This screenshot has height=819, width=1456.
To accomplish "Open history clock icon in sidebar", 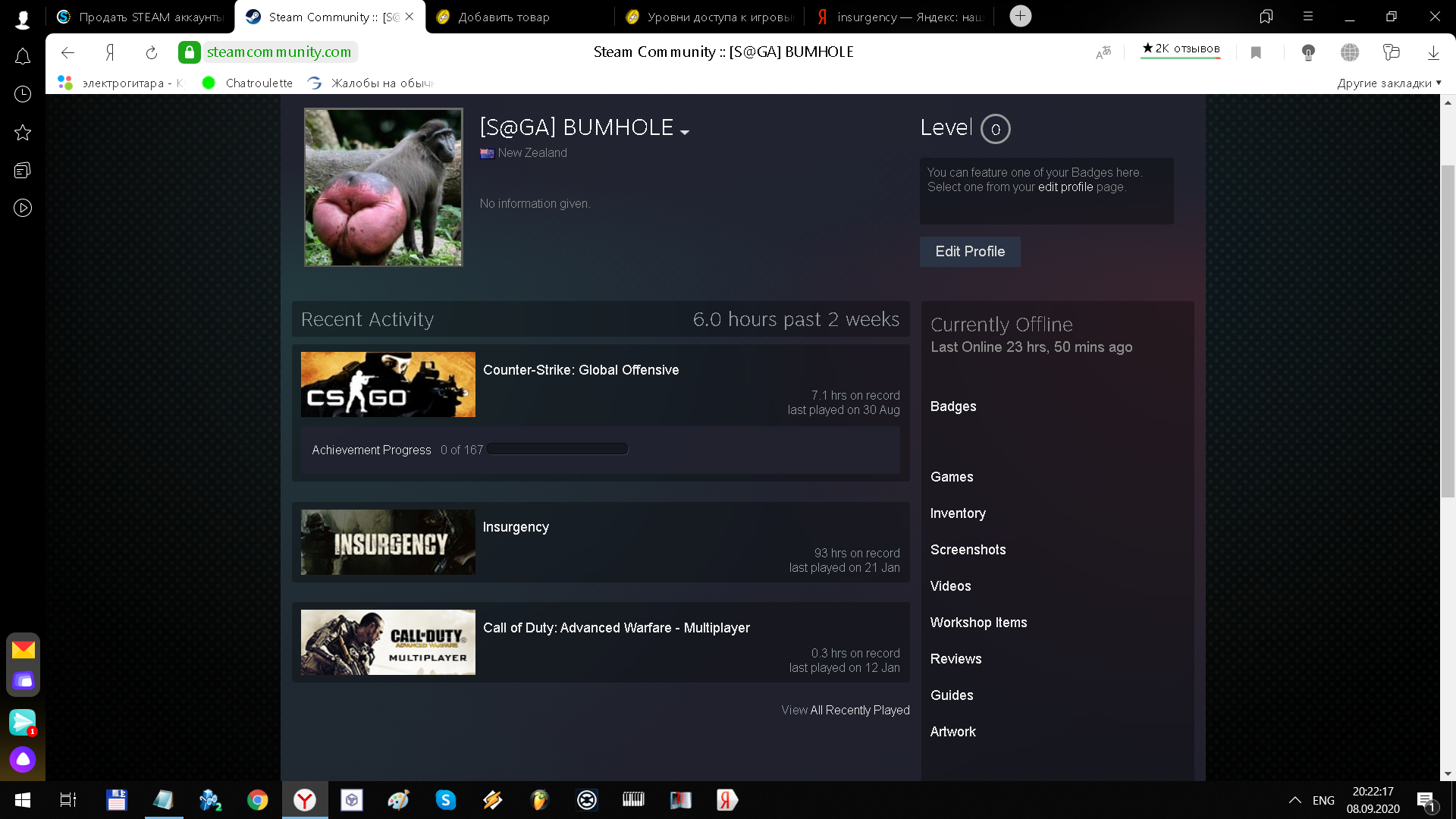I will tap(23, 94).
